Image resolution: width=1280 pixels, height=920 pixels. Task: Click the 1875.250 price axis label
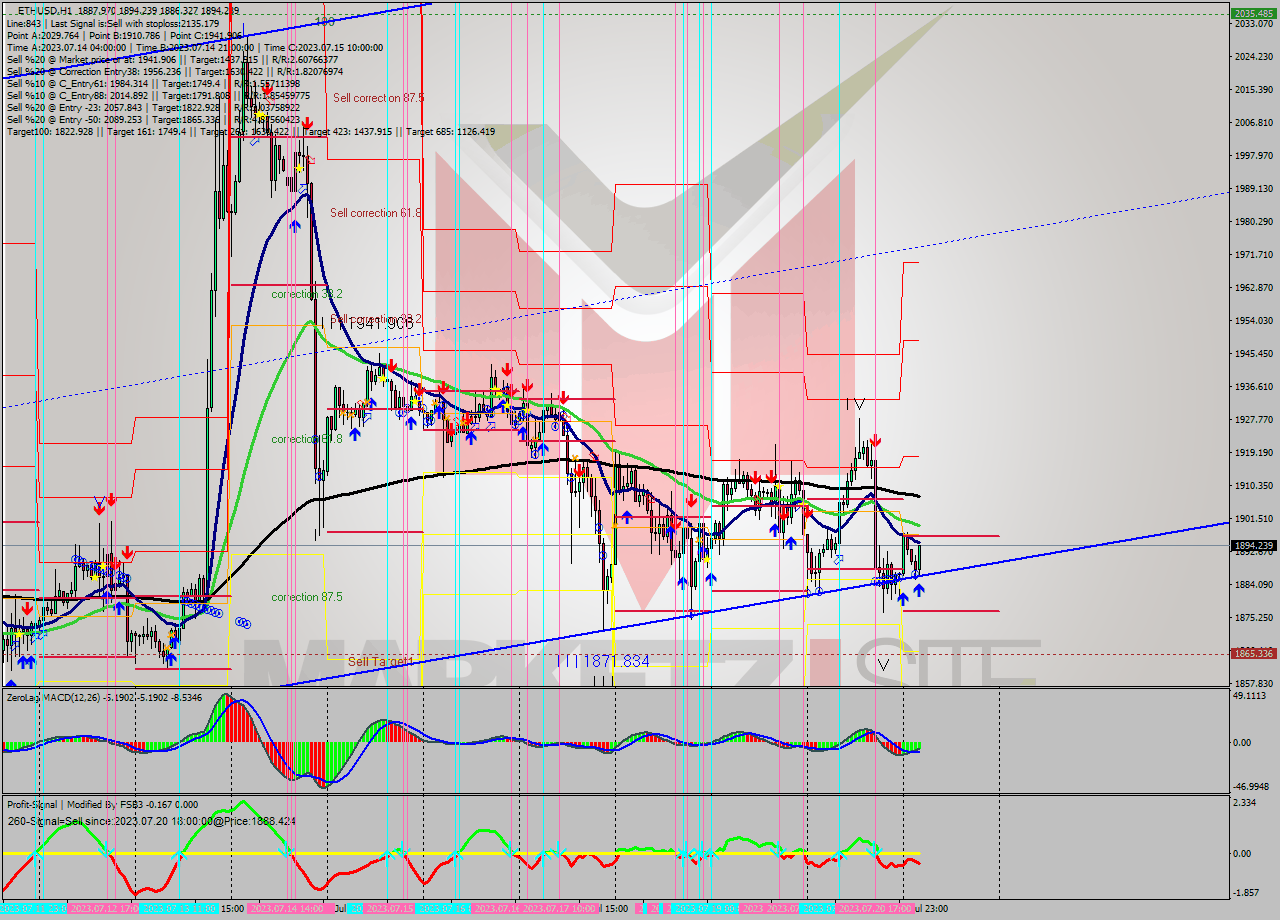(1253, 618)
